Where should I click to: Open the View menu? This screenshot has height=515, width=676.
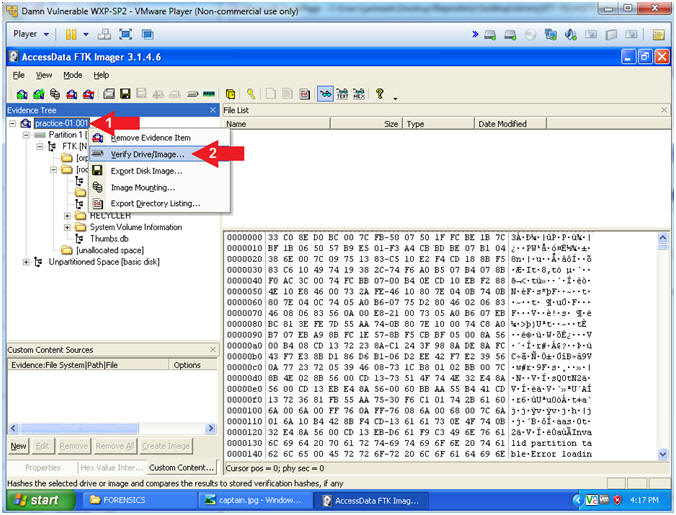[44, 75]
